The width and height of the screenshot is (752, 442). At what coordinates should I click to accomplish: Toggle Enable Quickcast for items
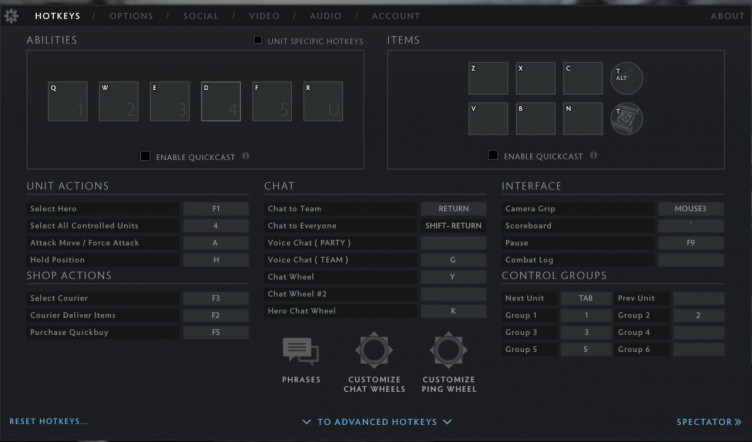click(x=493, y=156)
